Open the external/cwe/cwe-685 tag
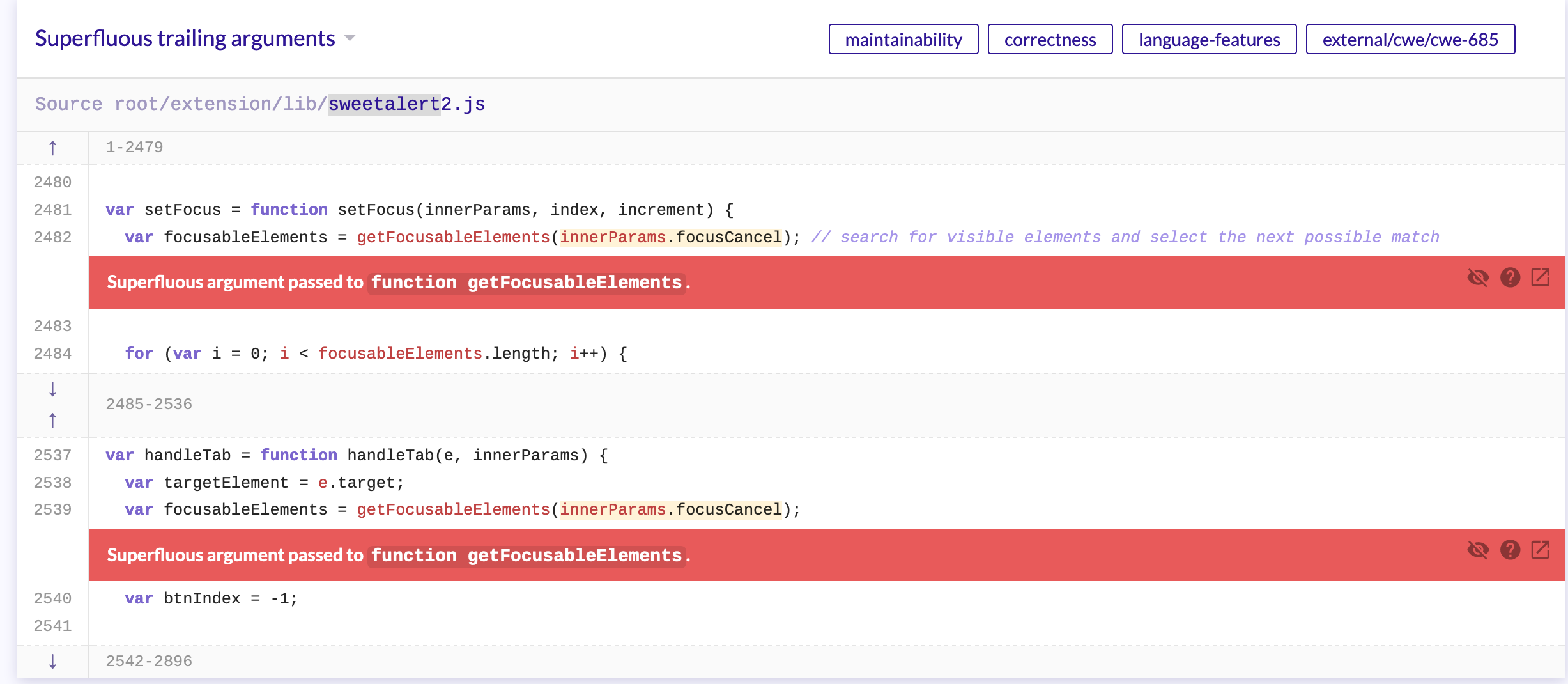 pyautogui.click(x=1410, y=39)
